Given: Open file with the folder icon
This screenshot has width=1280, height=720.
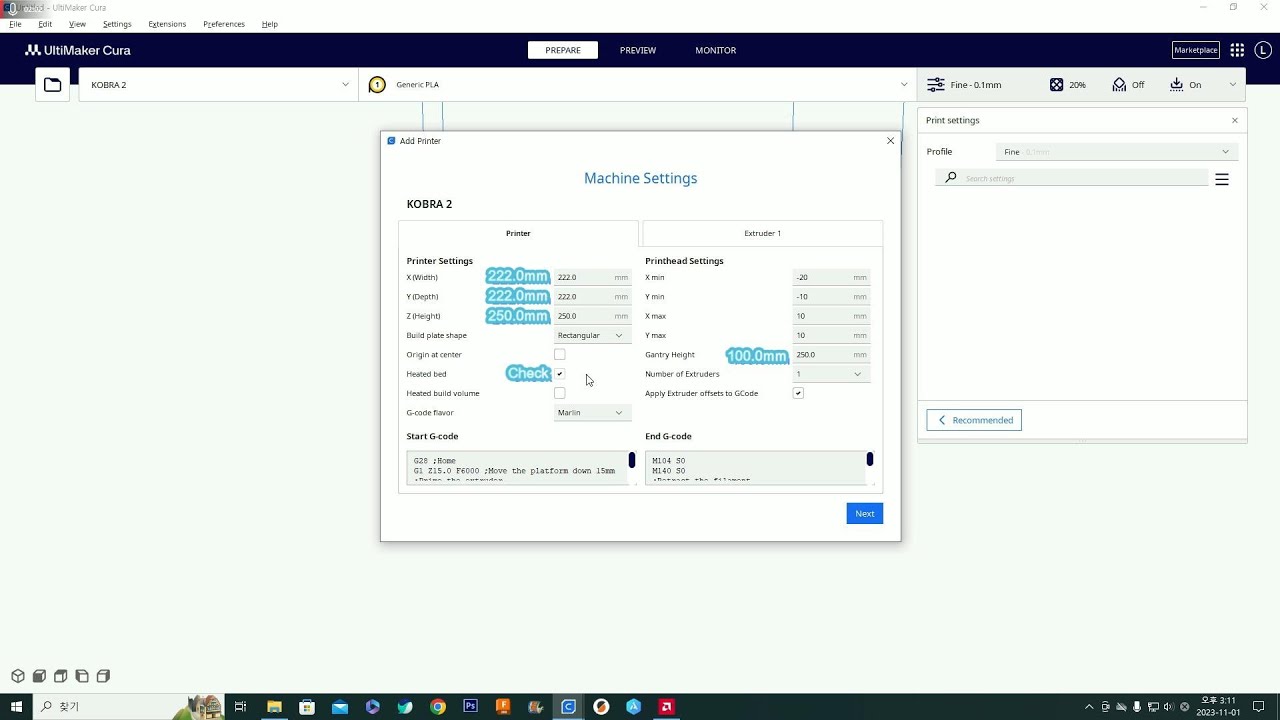Looking at the screenshot, I should [52, 85].
